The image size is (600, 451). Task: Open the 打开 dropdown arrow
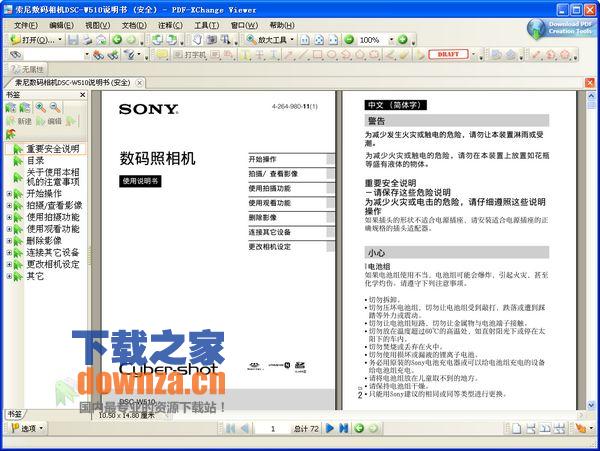coord(60,40)
